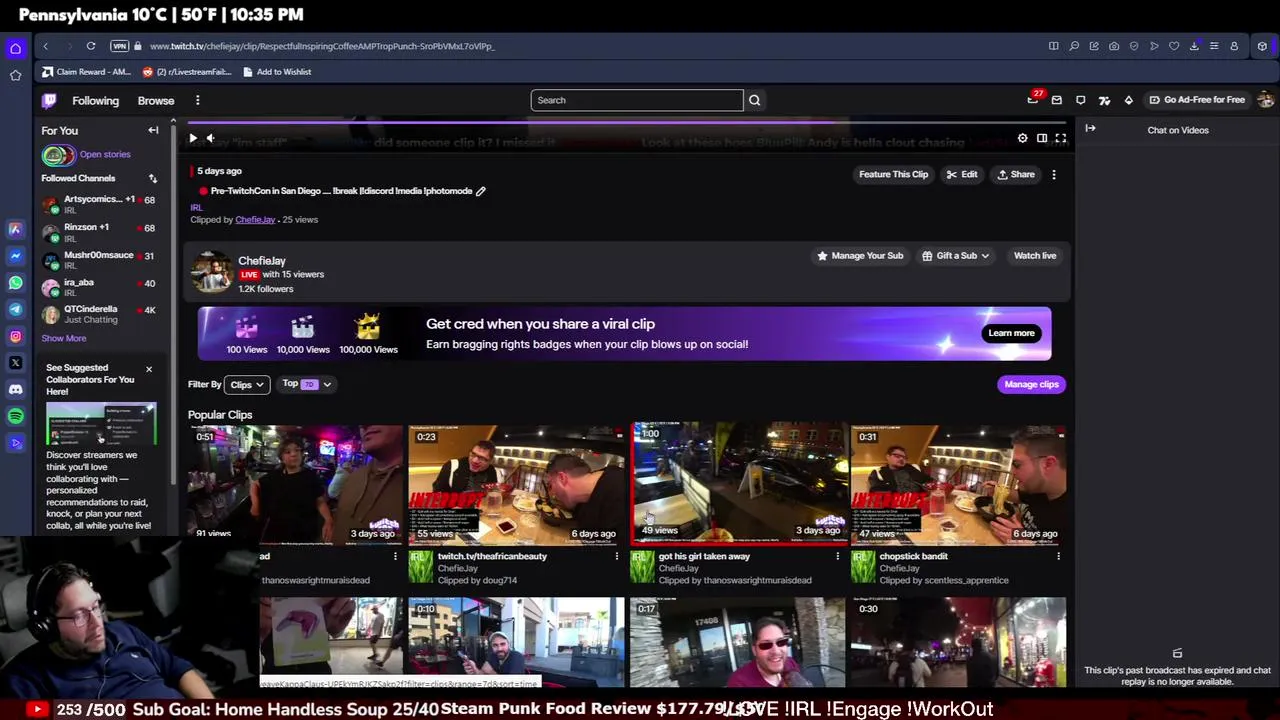Viewport: 1280px width, 720px height.
Task: Play the clip video
Action: tap(193, 138)
